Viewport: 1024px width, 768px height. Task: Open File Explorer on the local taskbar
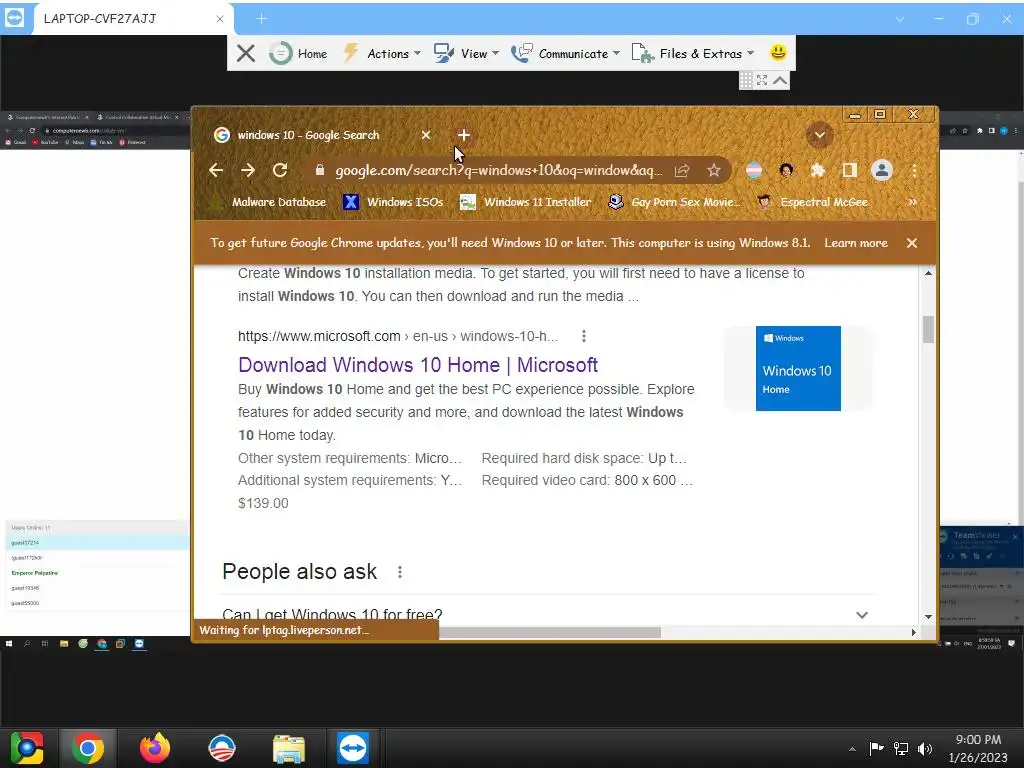289,748
